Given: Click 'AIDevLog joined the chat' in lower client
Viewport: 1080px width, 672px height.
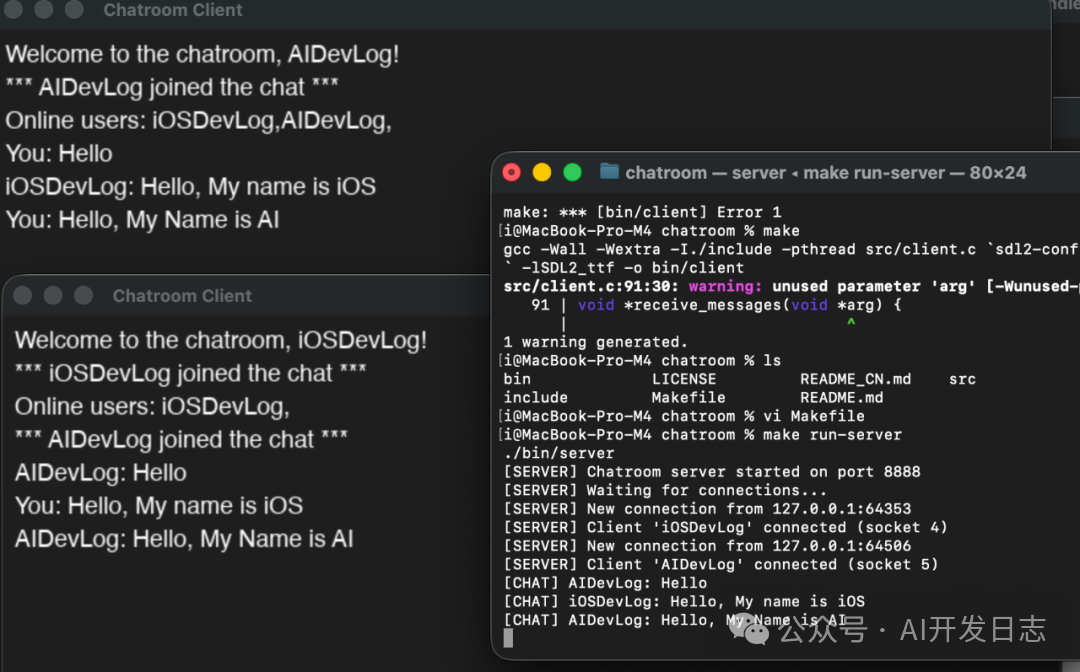Looking at the screenshot, I should (182, 439).
